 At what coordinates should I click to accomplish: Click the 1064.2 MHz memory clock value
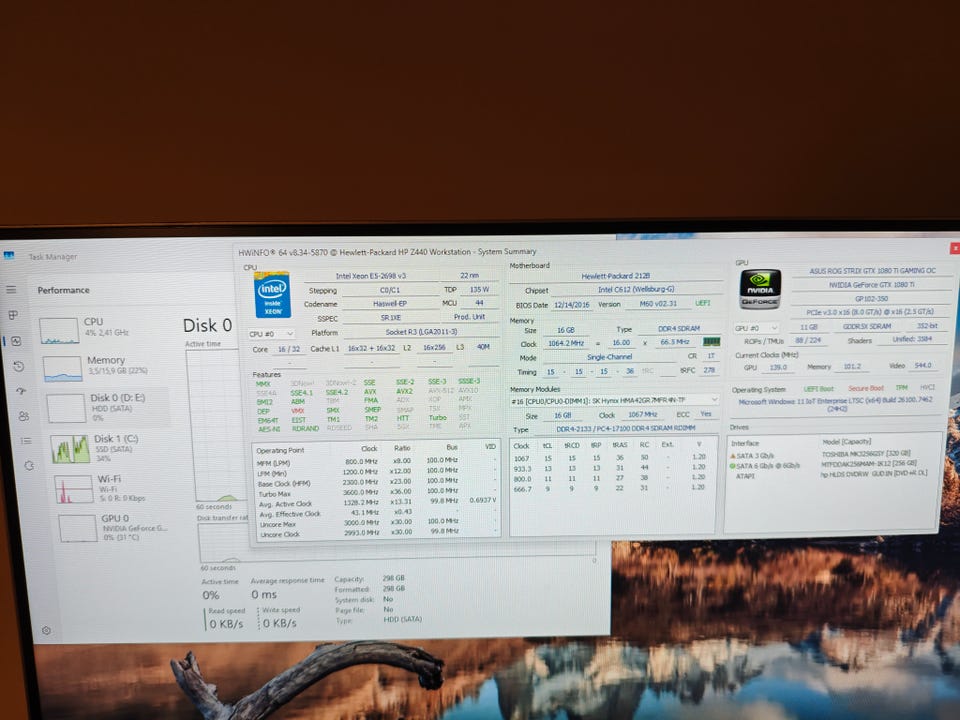[566, 343]
